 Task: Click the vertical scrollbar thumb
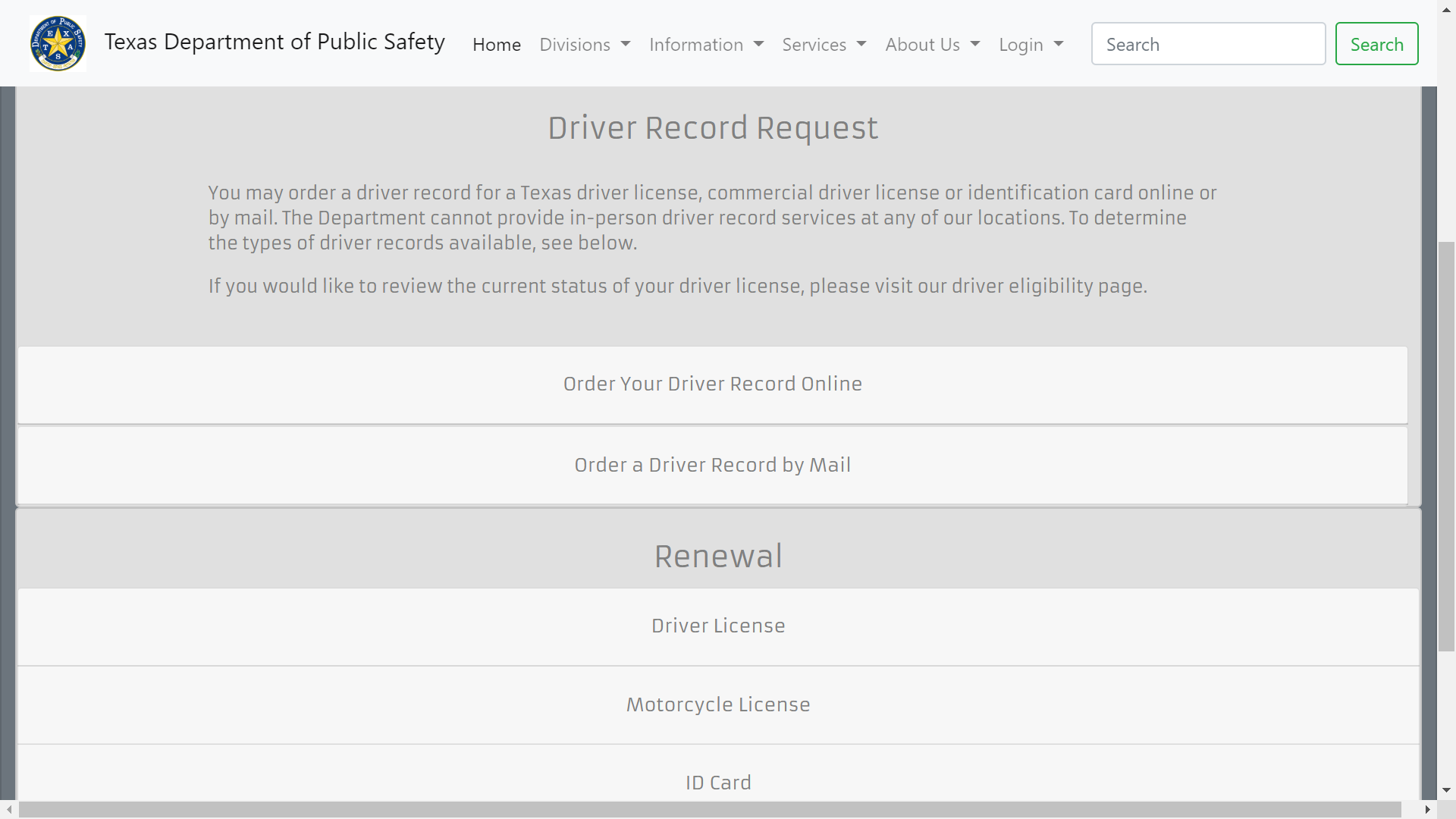pos(1446,446)
